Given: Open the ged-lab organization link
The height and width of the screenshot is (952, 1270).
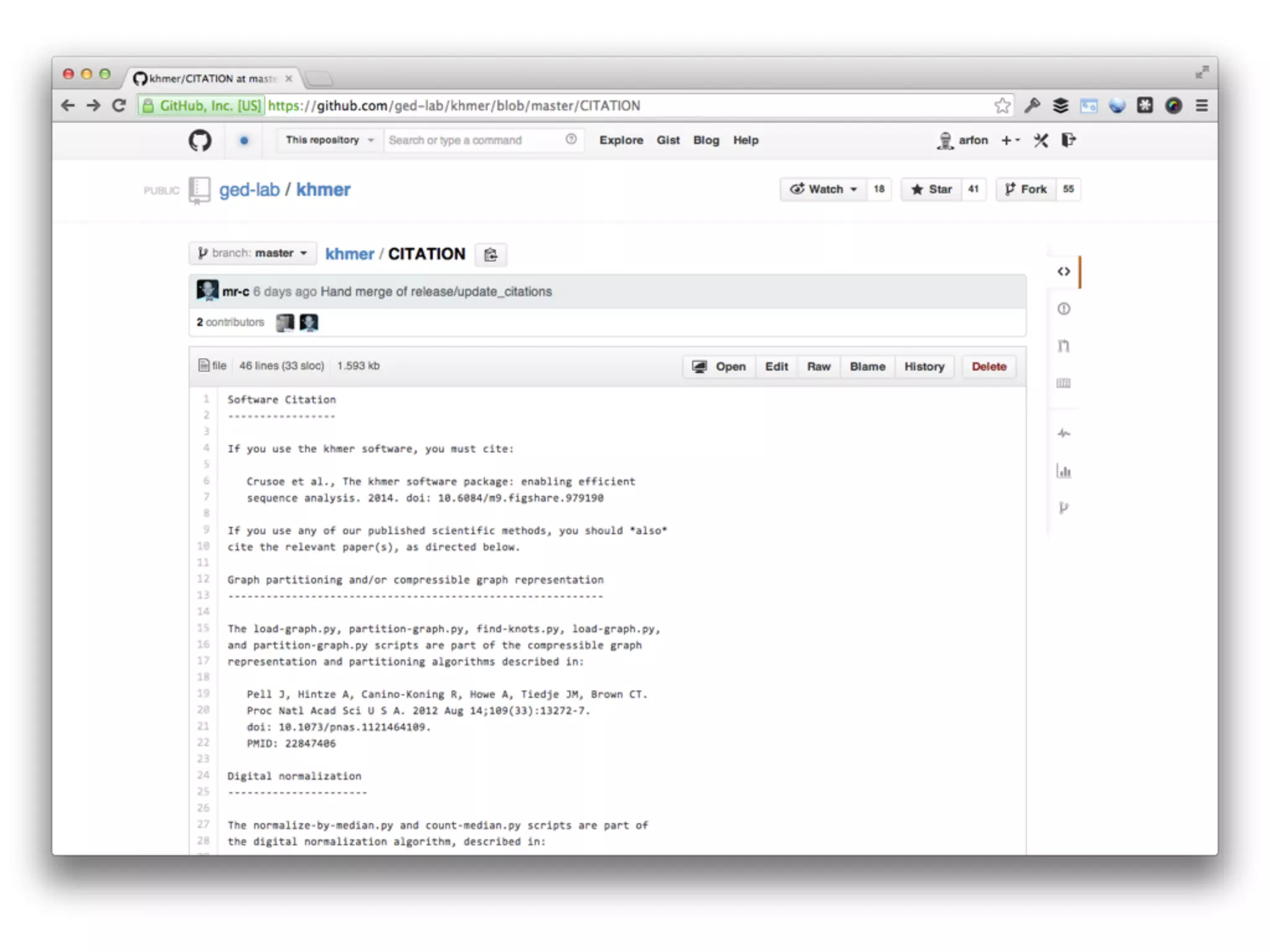Looking at the screenshot, I should (x=249, y=190).
